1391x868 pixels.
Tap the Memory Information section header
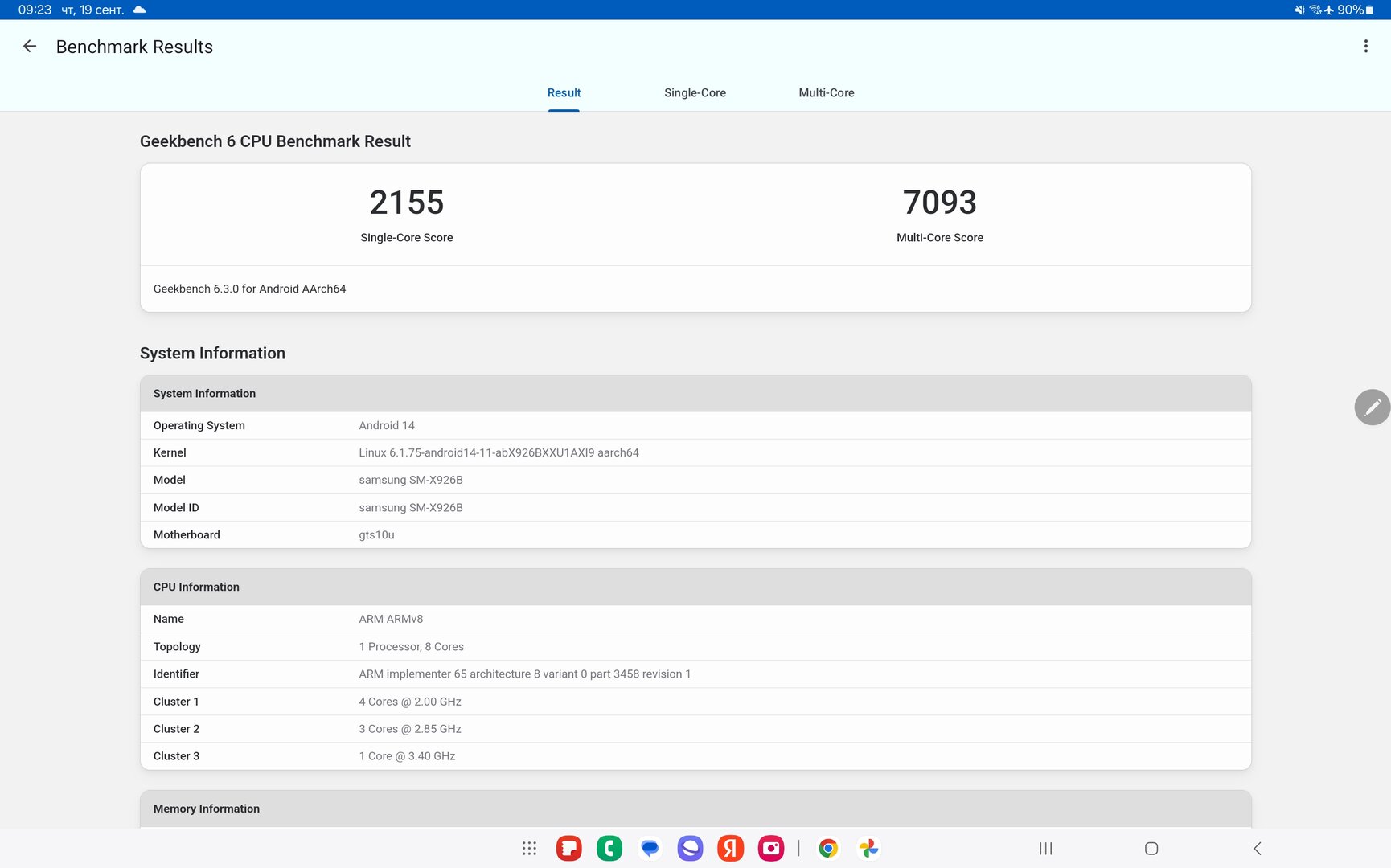click(695, 809)
